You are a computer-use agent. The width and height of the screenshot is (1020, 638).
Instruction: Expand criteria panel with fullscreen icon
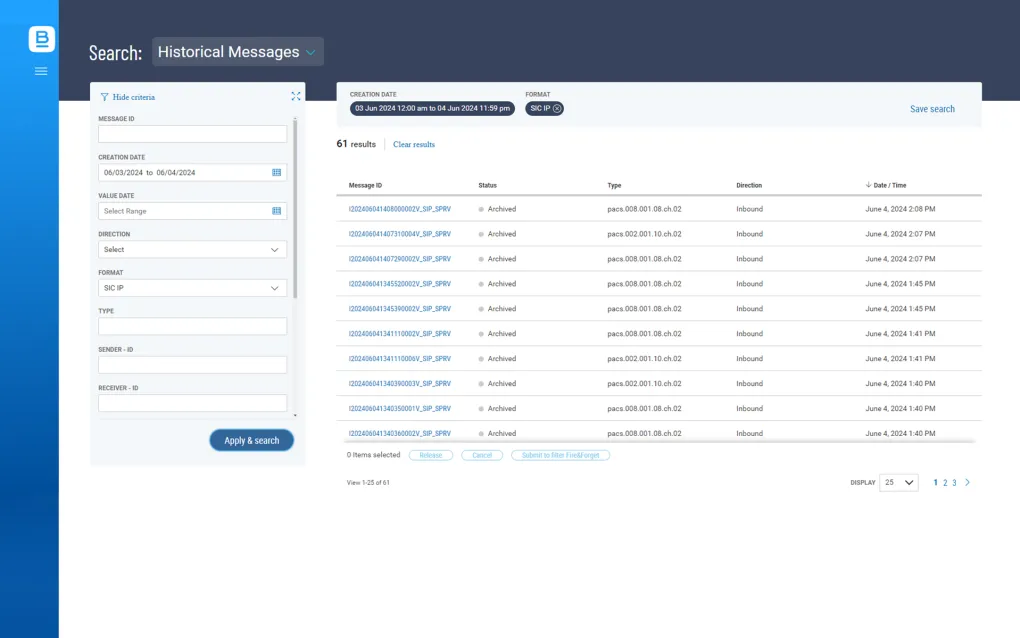pos(295,97)
